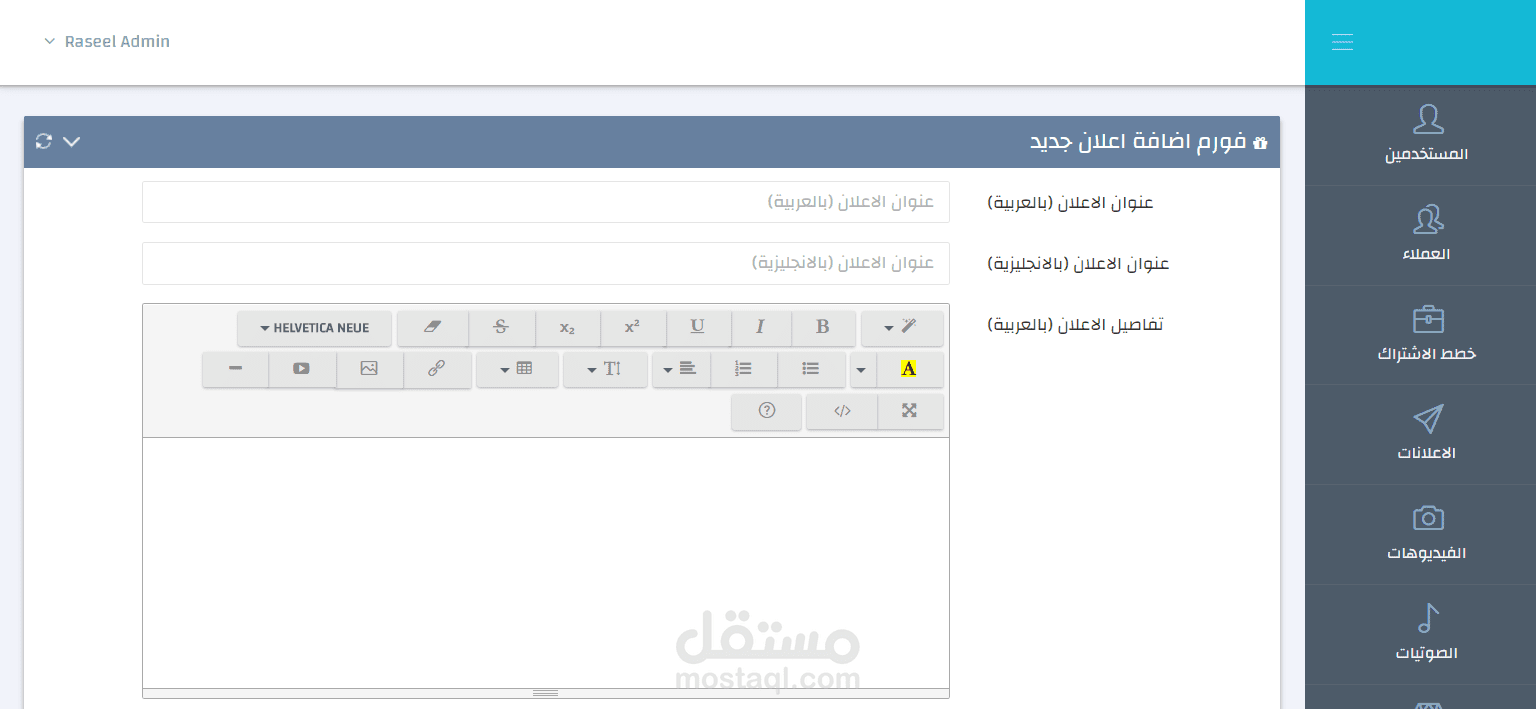Open the editor help dialog

[767, 410]
